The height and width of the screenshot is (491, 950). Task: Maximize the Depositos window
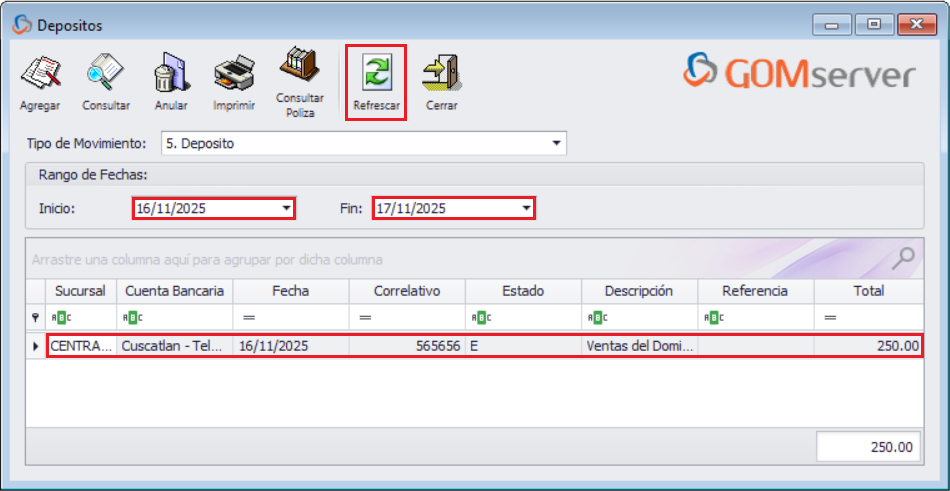[x=873, y=25]
